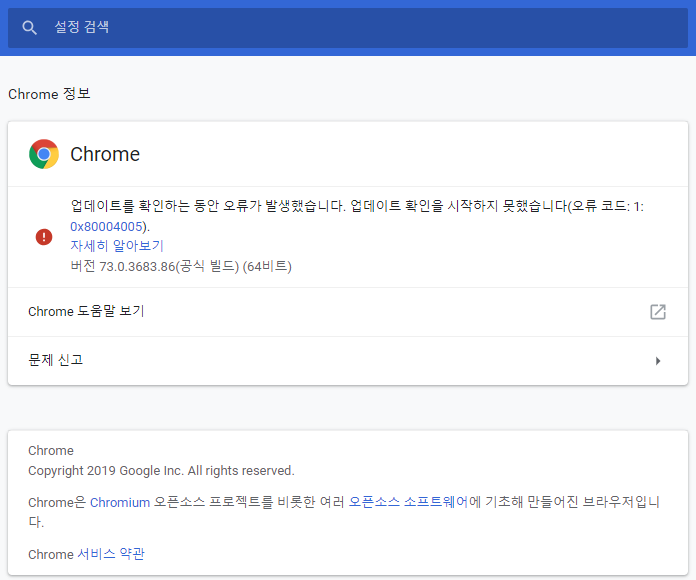696x580 pixels.
Task: Click the red update error icon
Action: click(44, 237)
